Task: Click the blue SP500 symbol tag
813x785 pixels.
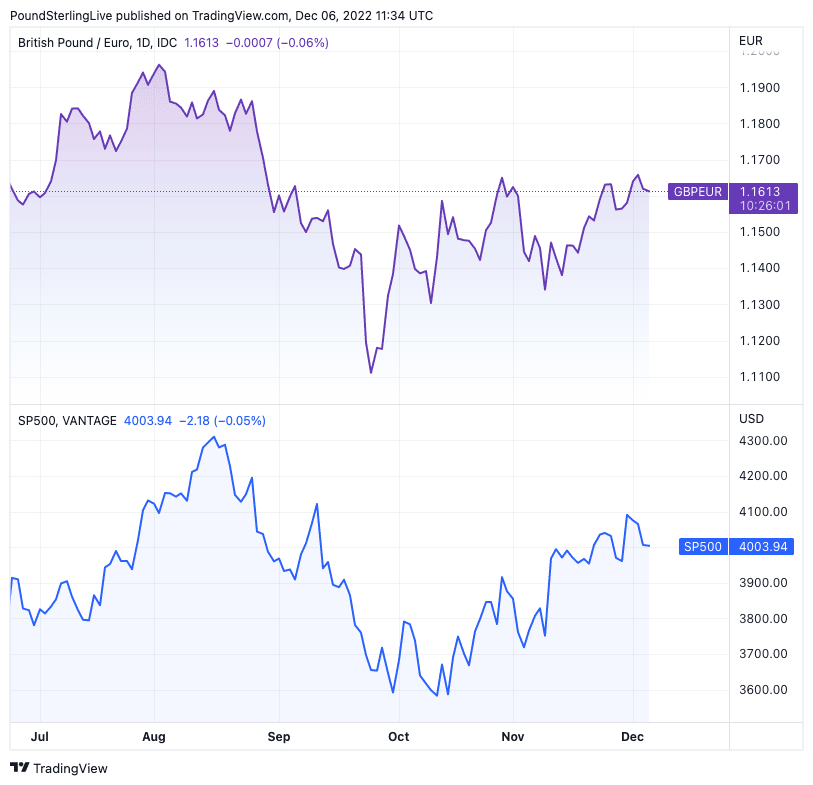Action: click(703, 546)
